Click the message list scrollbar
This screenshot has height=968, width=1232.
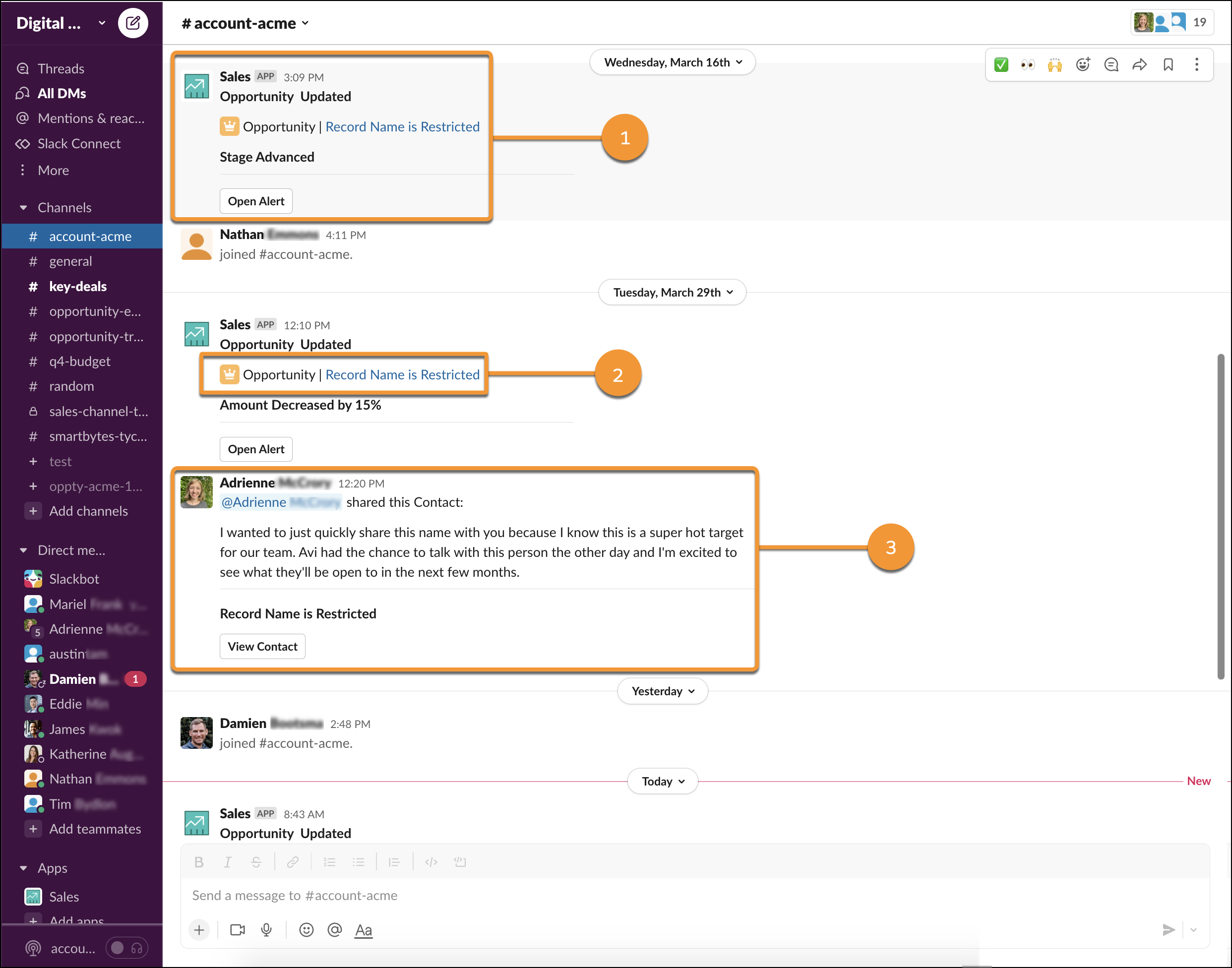click(1221, 517)
